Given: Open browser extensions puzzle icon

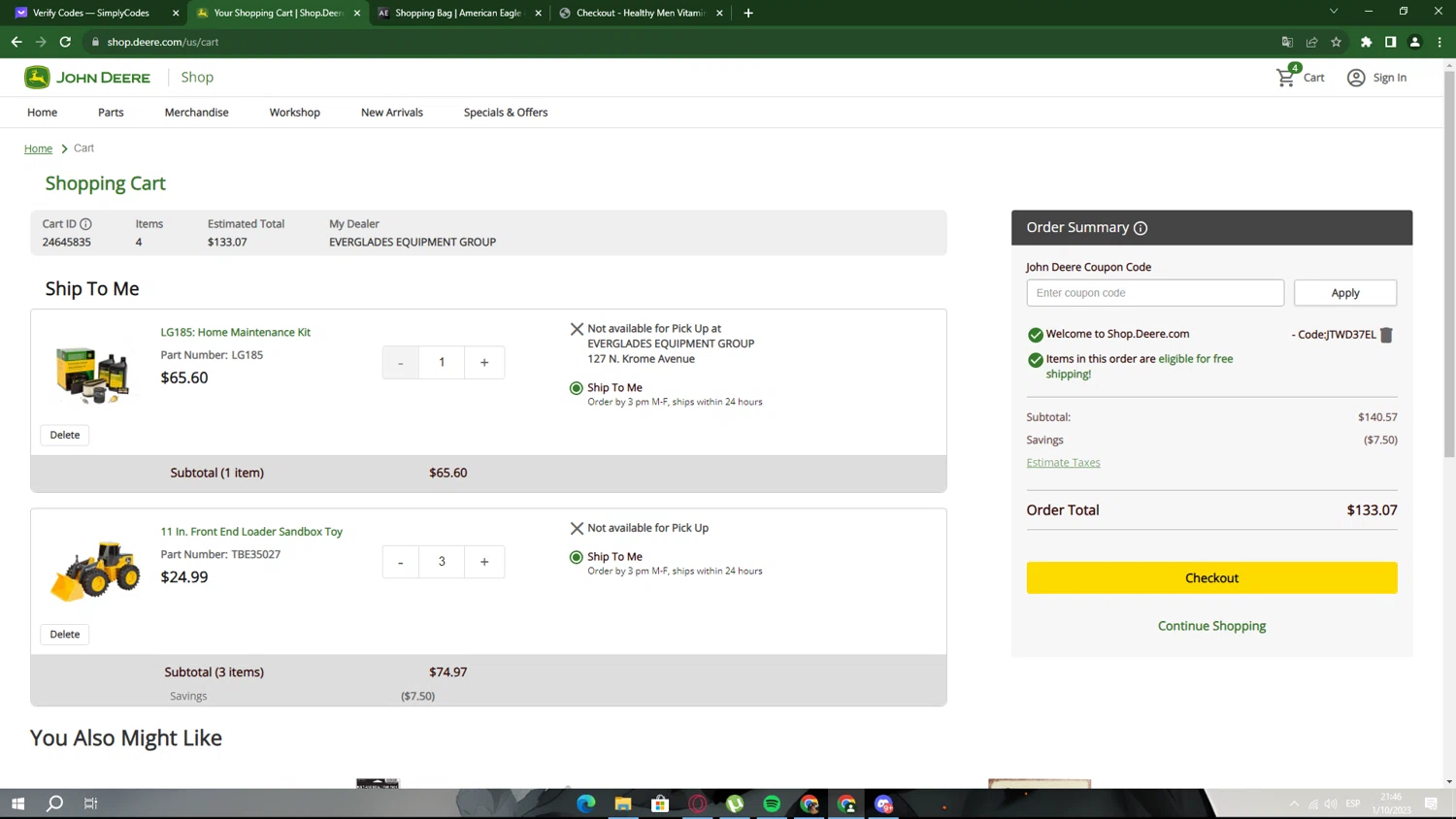Looking at the screenshot, I should tap(1366, 42).
